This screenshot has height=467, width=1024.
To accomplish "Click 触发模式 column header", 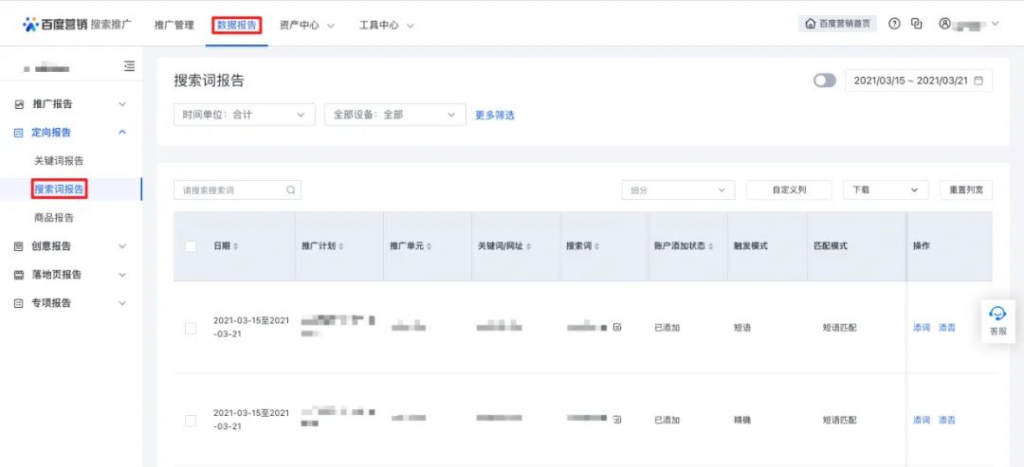I will pos(750,246).
